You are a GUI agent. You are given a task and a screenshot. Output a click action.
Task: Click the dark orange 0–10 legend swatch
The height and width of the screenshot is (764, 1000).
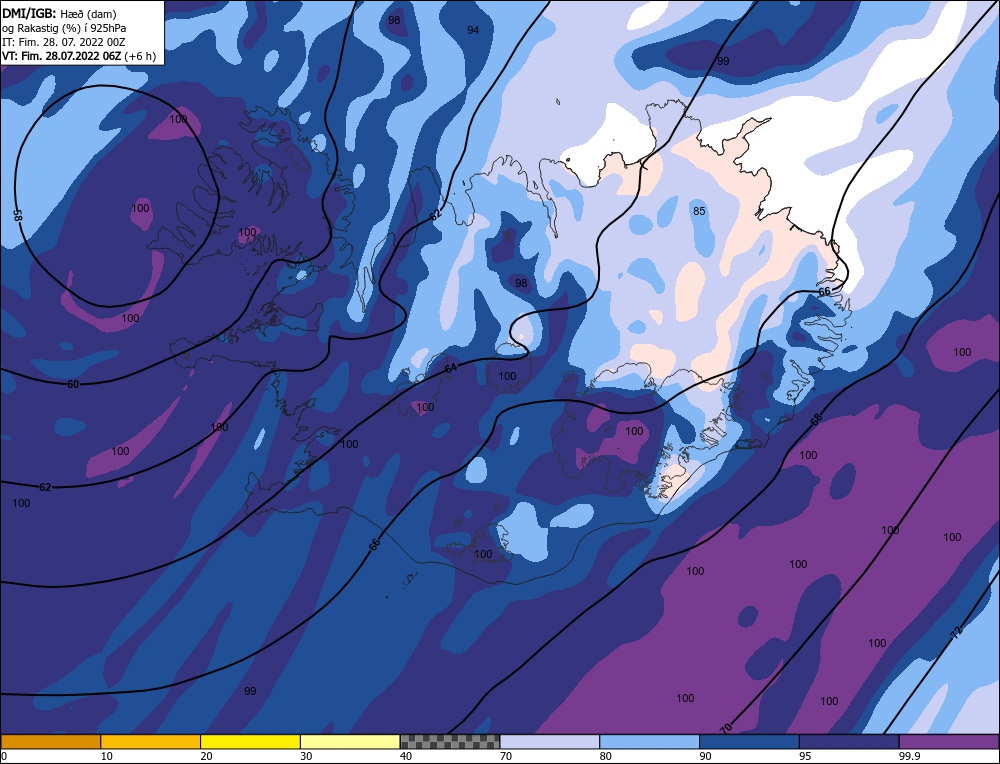50,742
